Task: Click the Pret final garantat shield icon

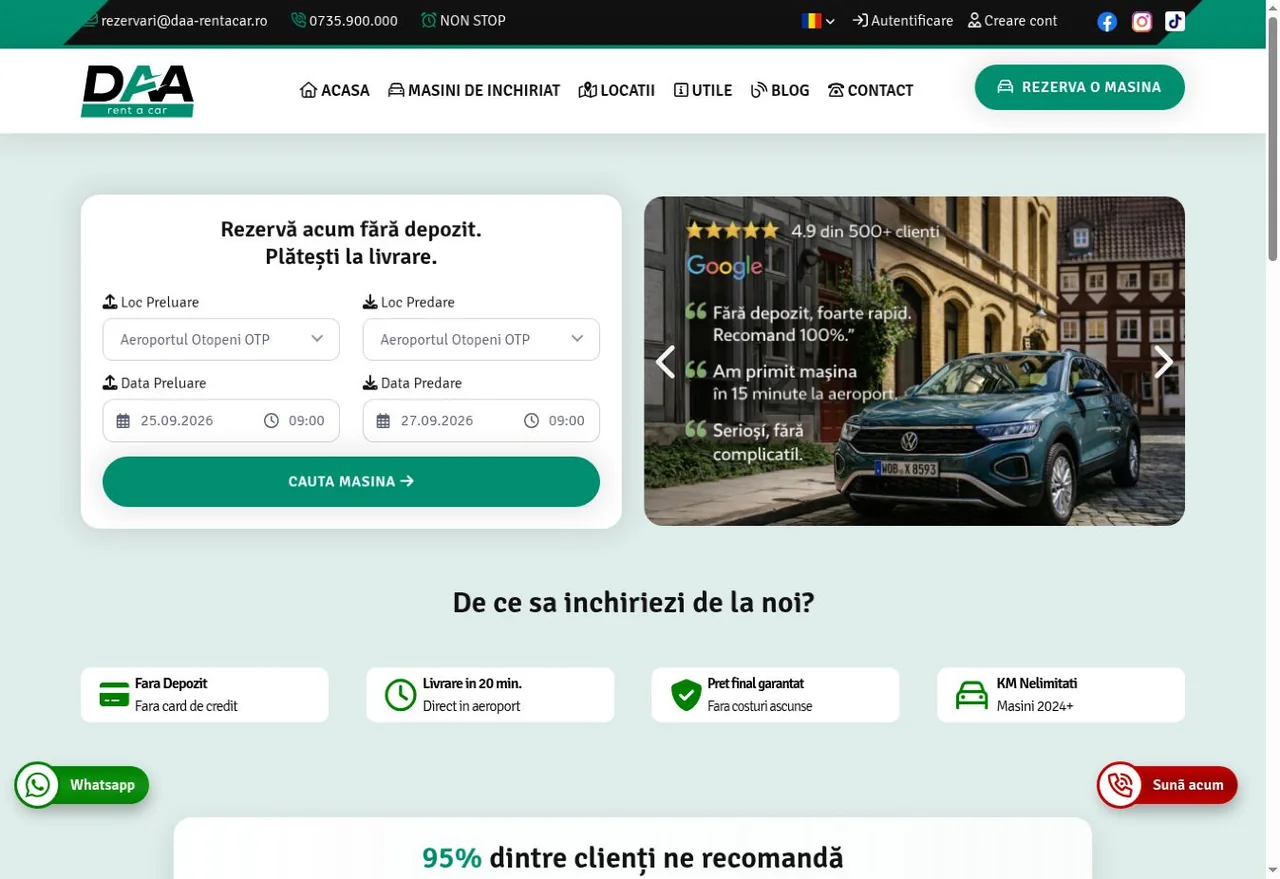Action: 686,694
